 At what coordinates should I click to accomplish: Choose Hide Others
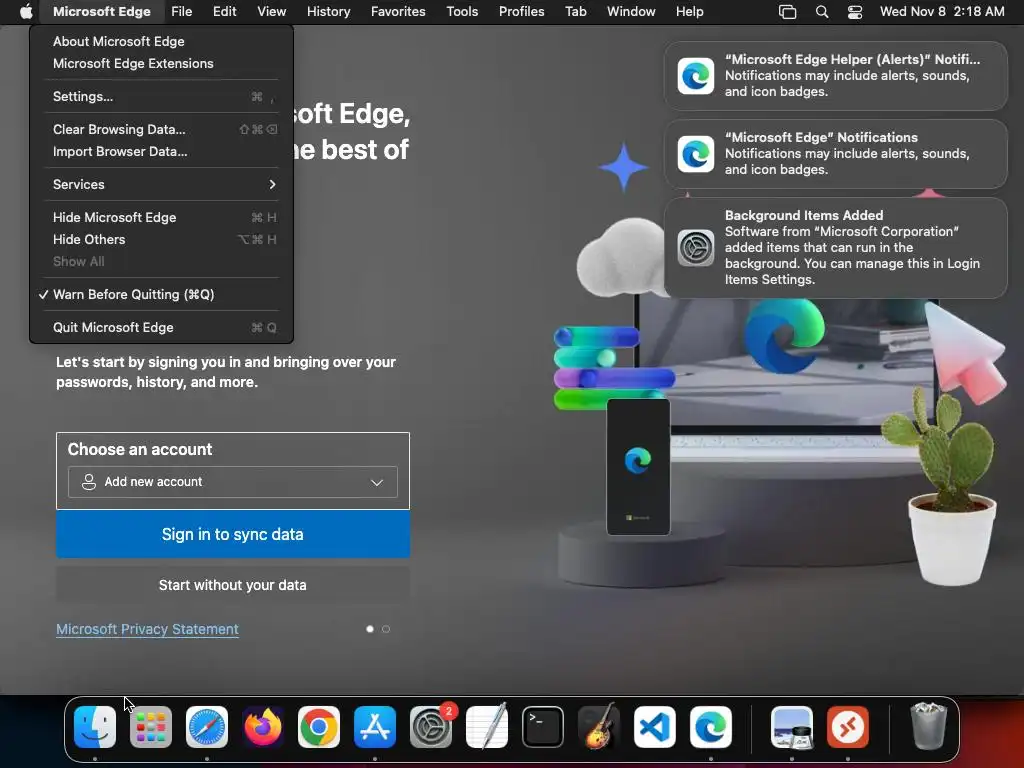(161, 240)
